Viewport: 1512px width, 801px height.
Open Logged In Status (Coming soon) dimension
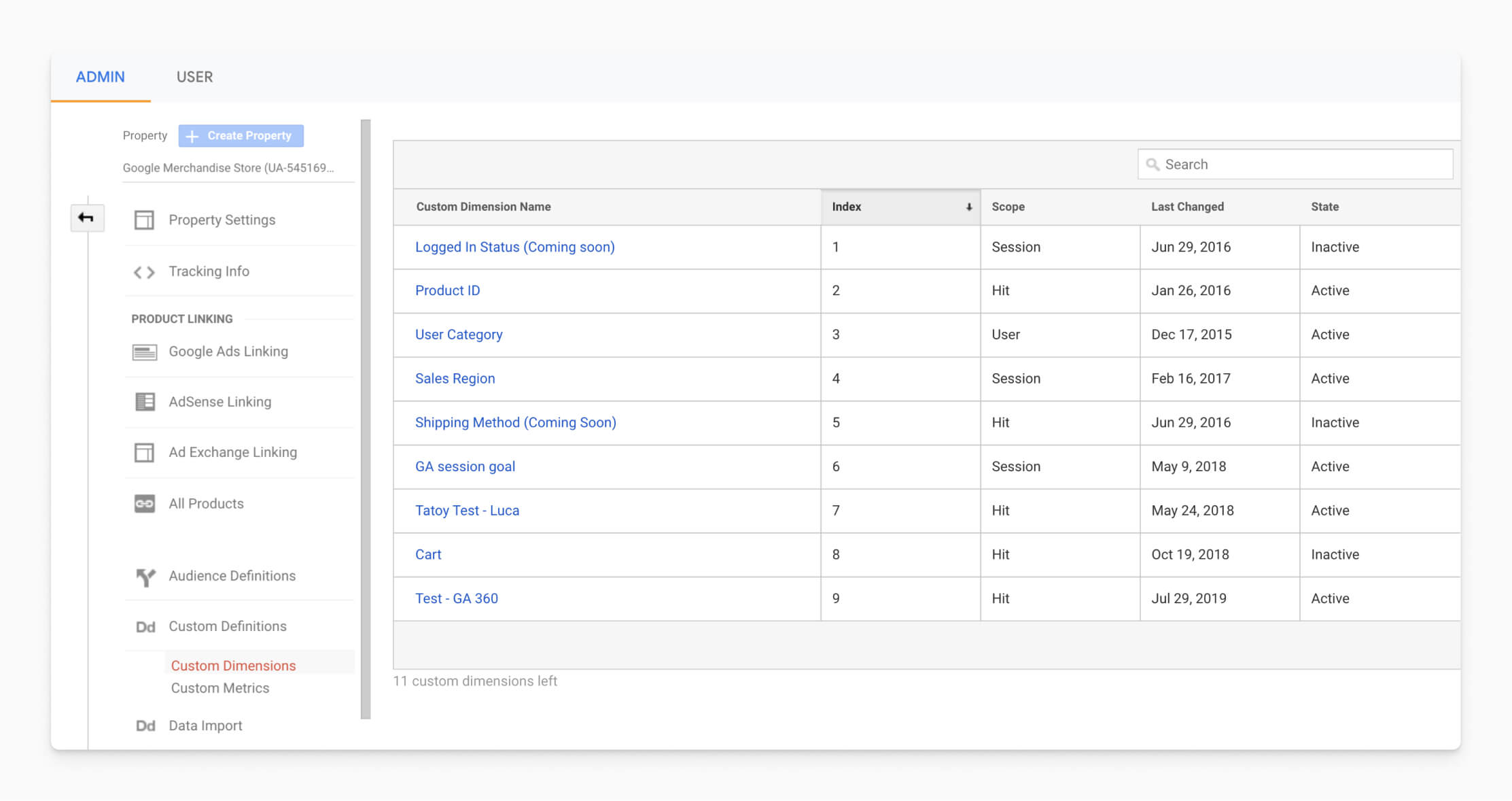(514, 248)
